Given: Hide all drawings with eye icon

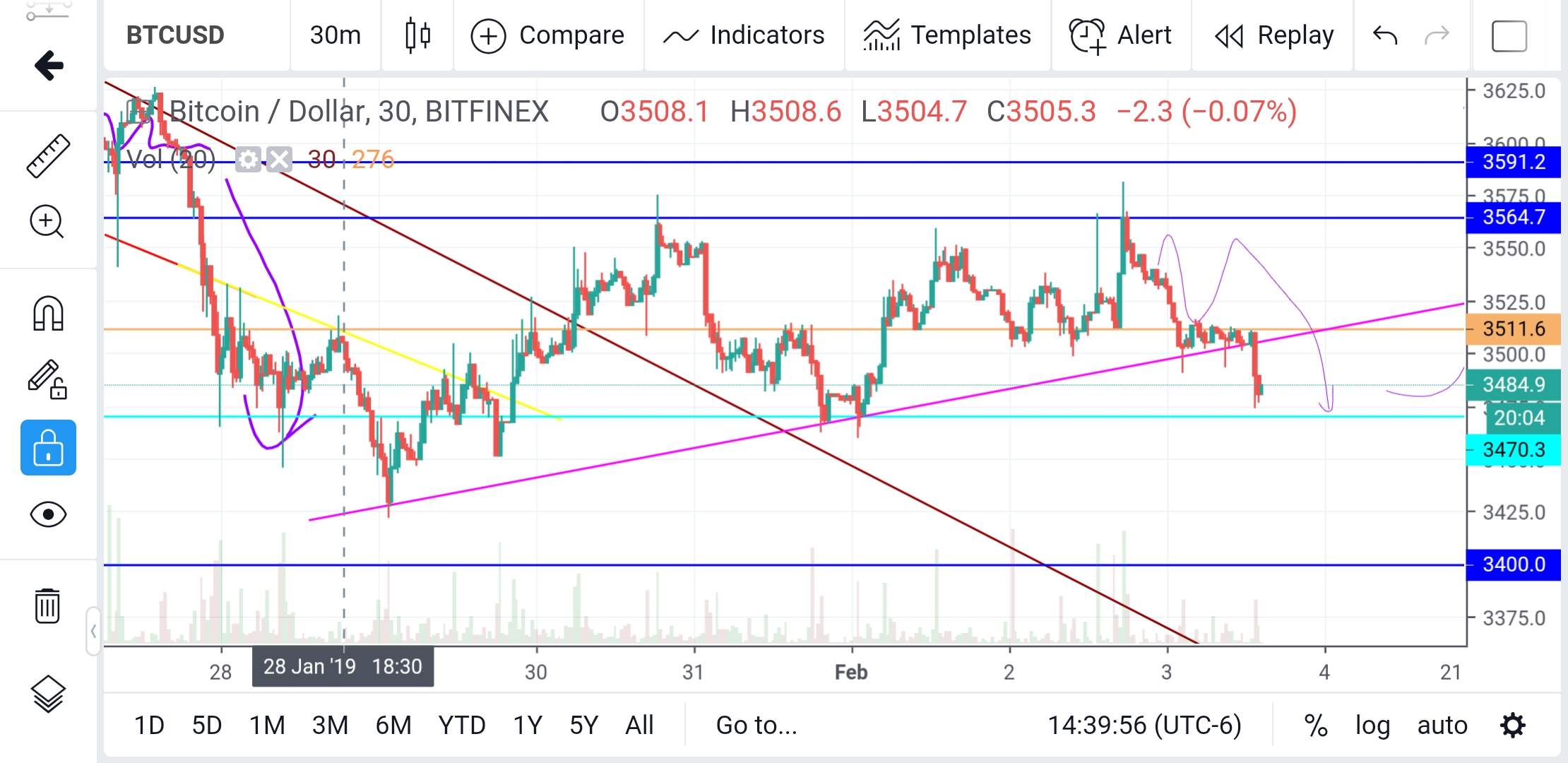Looking at the screenshot, I should coord(48,514).
